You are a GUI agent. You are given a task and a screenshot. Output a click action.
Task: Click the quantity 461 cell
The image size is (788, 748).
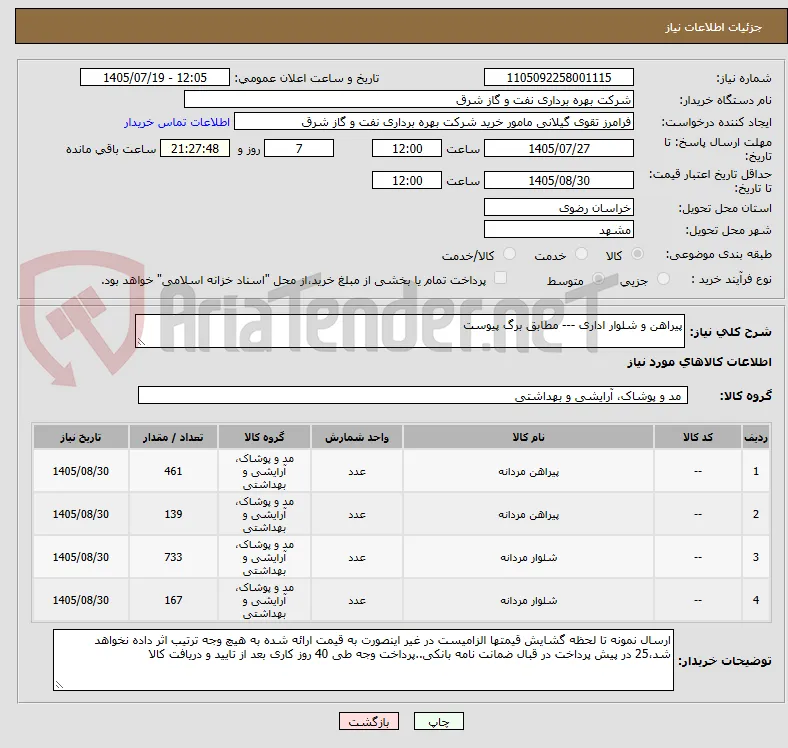[173, 471]
